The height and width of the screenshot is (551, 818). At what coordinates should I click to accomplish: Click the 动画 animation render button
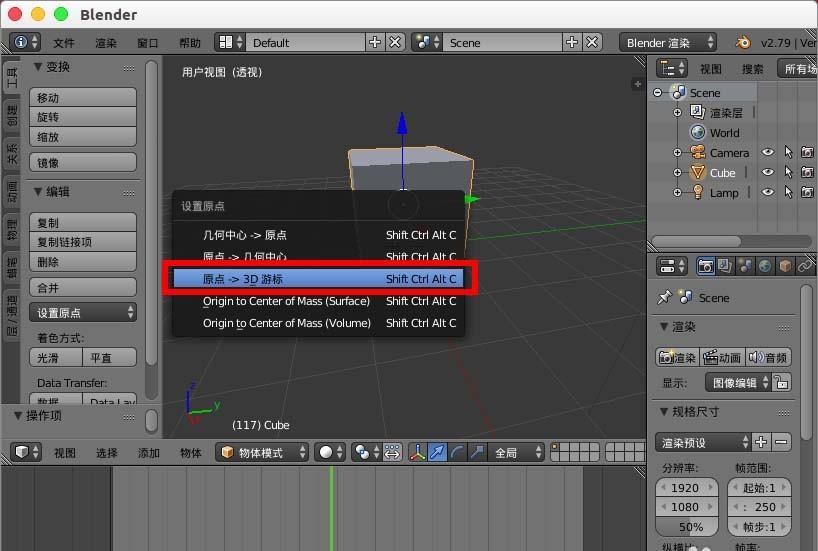point(722,358)
